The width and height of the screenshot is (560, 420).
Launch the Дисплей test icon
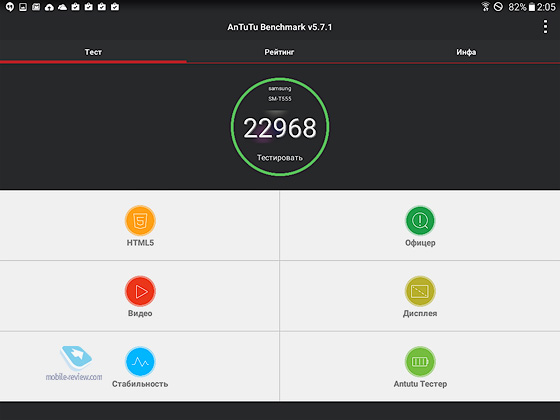[420, 291]
